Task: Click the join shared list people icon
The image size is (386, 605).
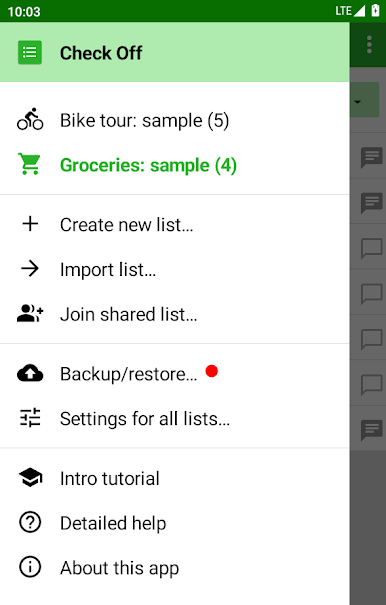Action: click(30, 313)
